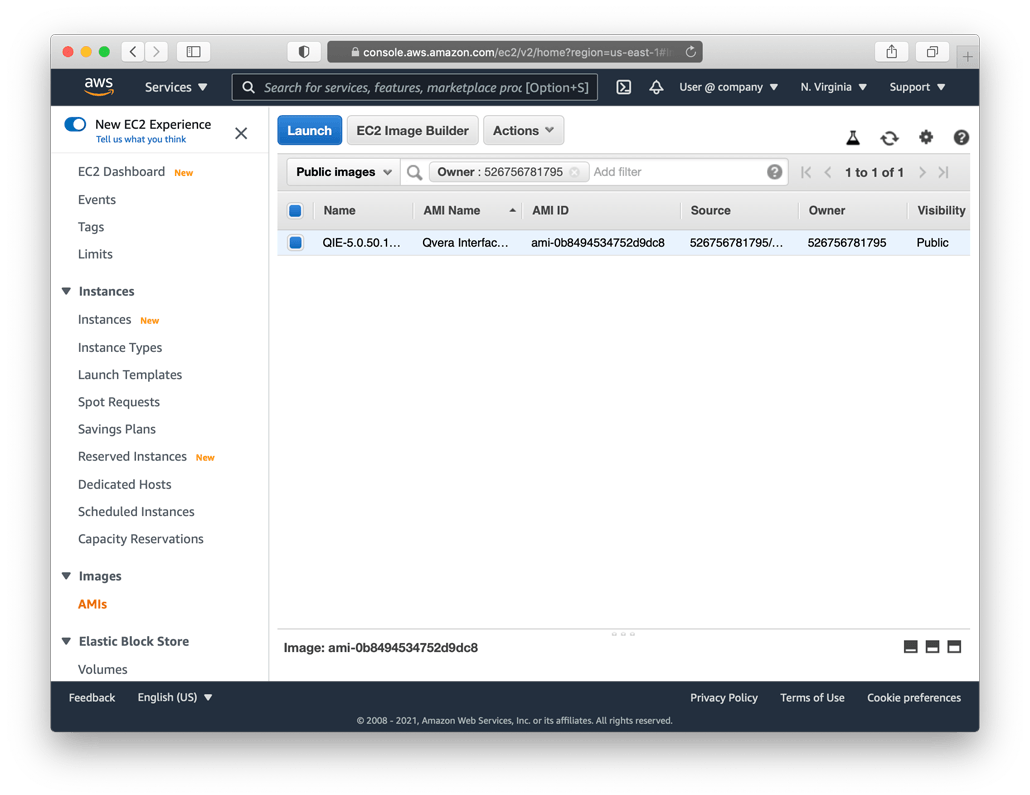Click the filter bar help icon

pos(774,171)
